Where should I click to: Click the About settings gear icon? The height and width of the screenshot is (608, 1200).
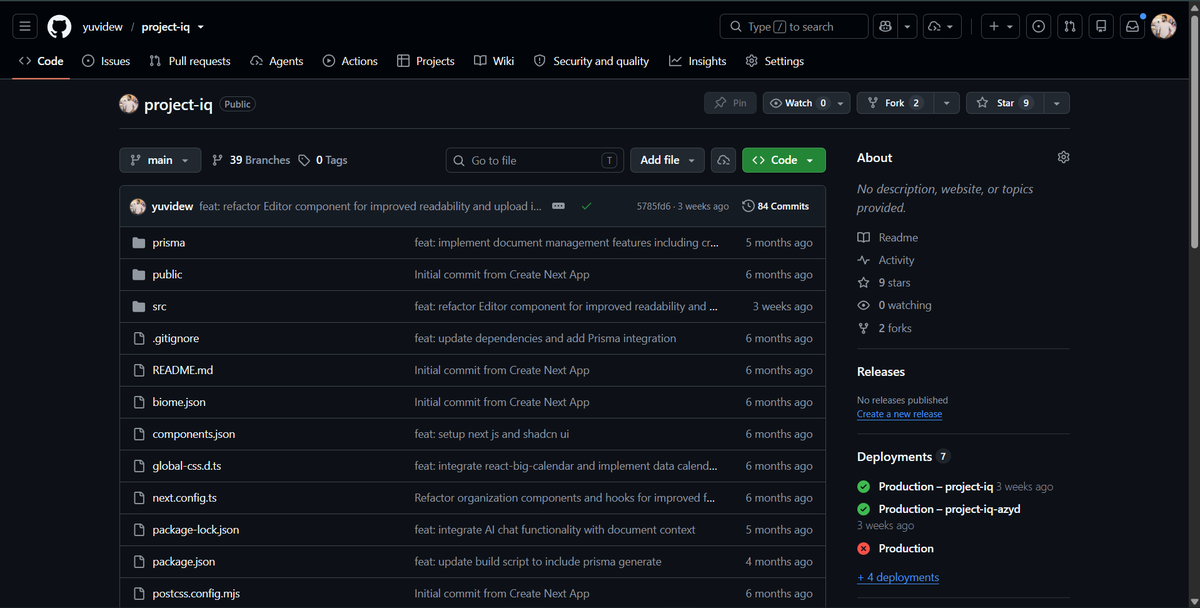coord(1063,157)
